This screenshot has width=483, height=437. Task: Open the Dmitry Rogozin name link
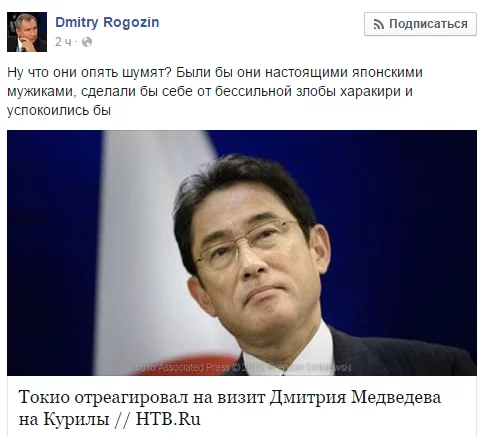point(107,22)
